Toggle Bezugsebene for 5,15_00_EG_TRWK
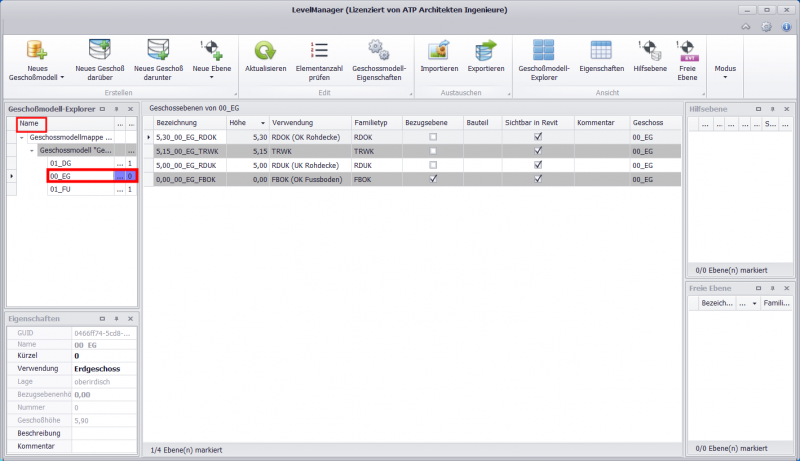Screen dimensions: 800x461 (433, 151)
